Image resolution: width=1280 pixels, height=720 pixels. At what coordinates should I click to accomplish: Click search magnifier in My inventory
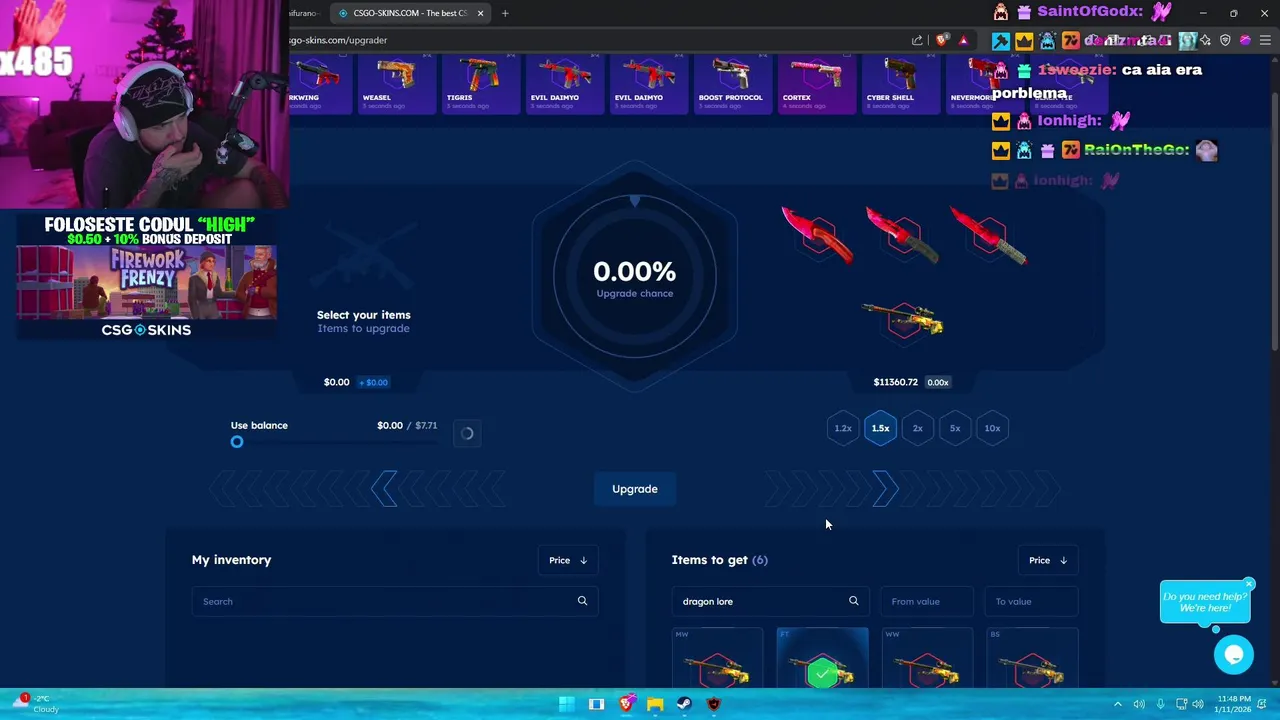pos(582,601)
